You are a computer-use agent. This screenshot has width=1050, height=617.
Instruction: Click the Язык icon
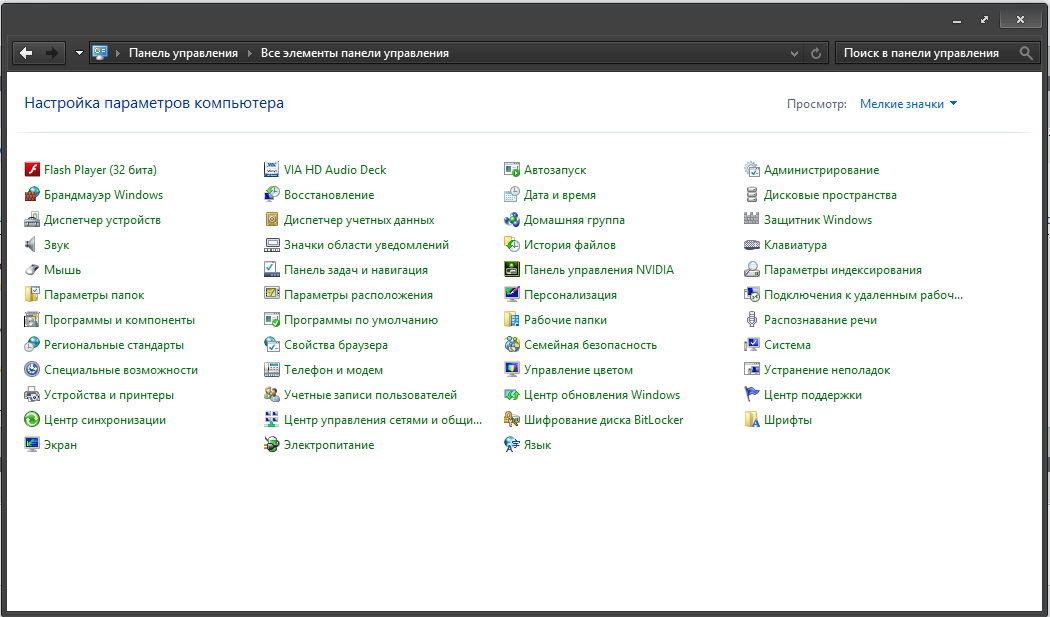[x=512, y=445]
